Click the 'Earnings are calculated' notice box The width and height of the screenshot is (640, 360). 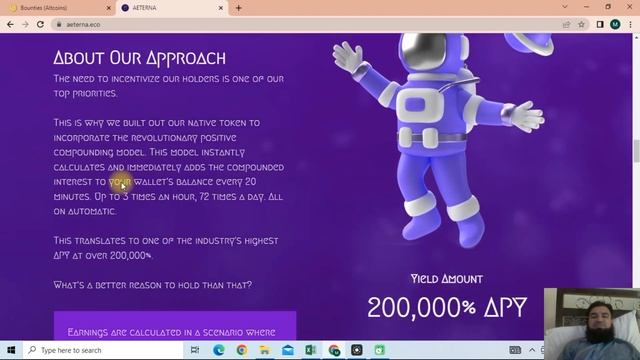click(x=175, y=326)
